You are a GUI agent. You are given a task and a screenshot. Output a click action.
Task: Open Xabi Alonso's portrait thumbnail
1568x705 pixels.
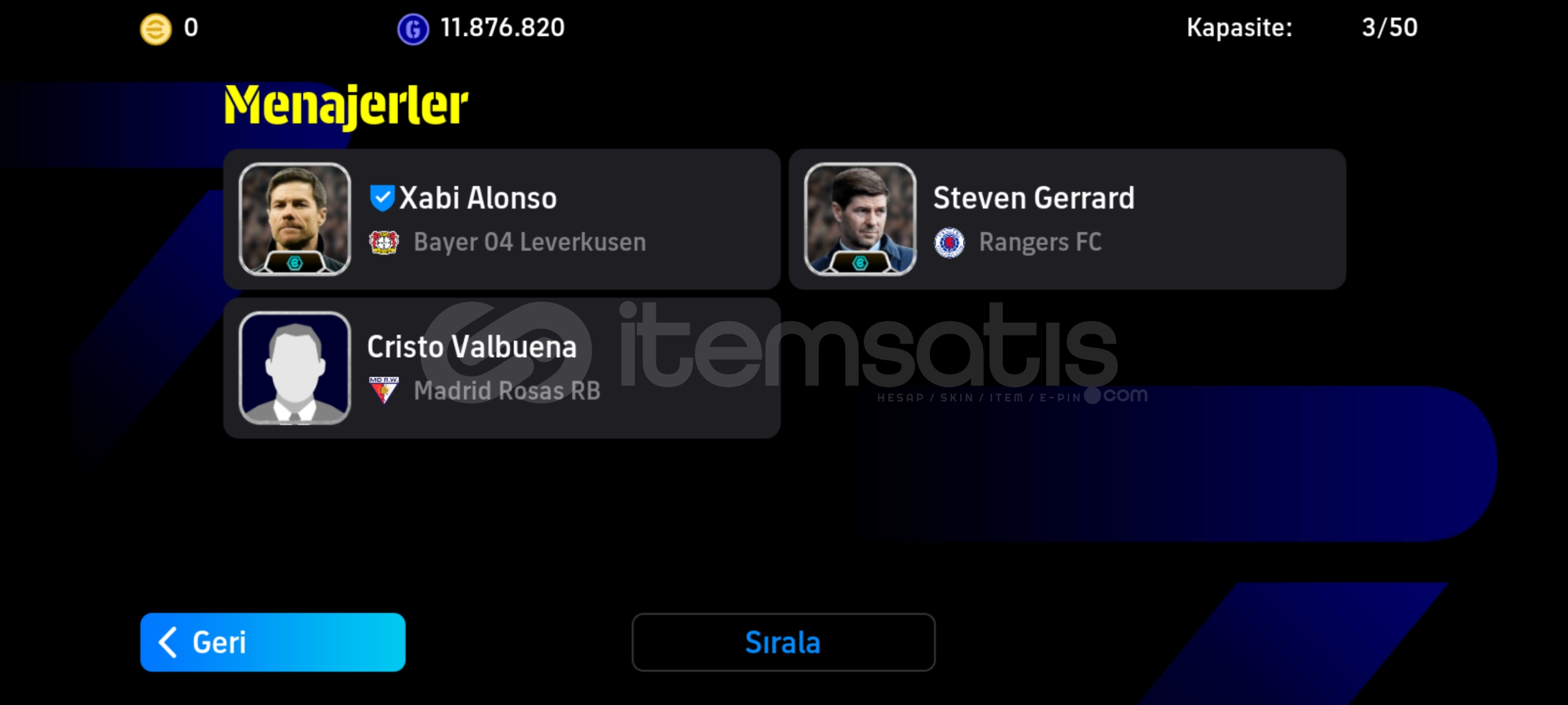click(x=295, y=219)
